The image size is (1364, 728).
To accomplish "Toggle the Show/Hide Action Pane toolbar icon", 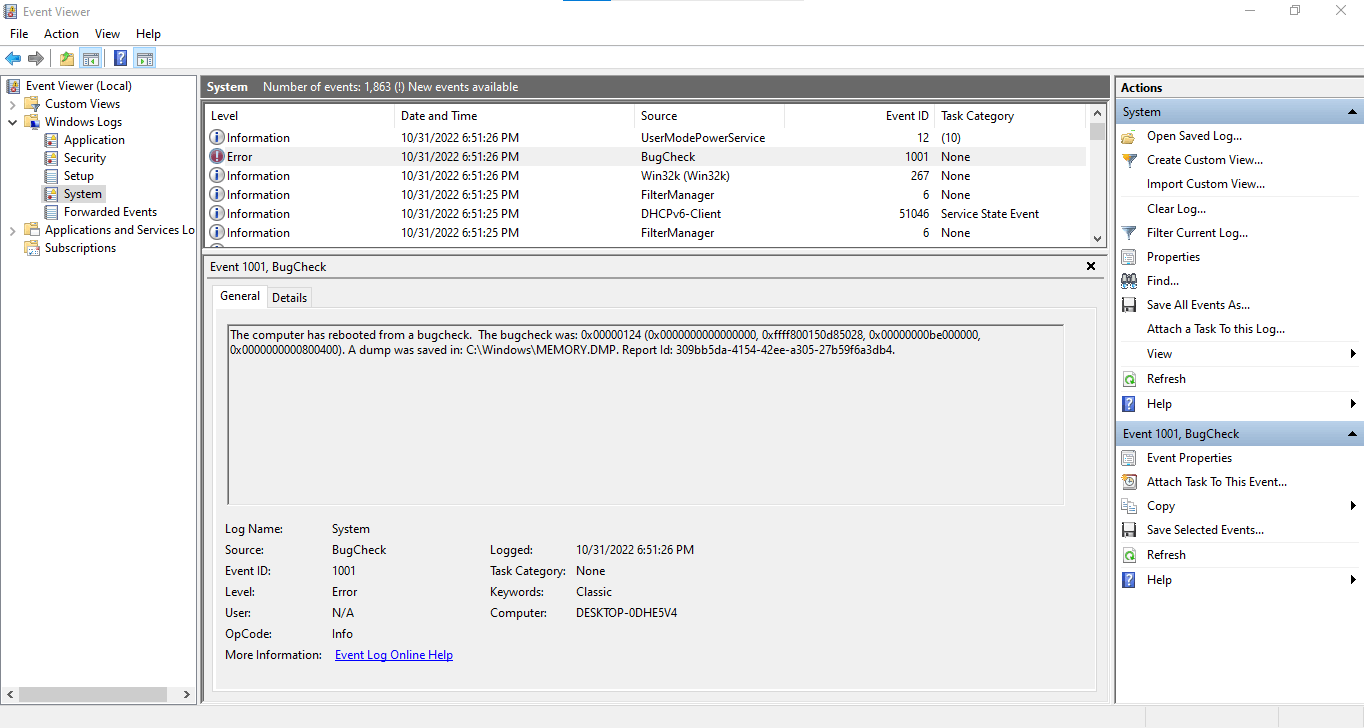I will (145, 58).
